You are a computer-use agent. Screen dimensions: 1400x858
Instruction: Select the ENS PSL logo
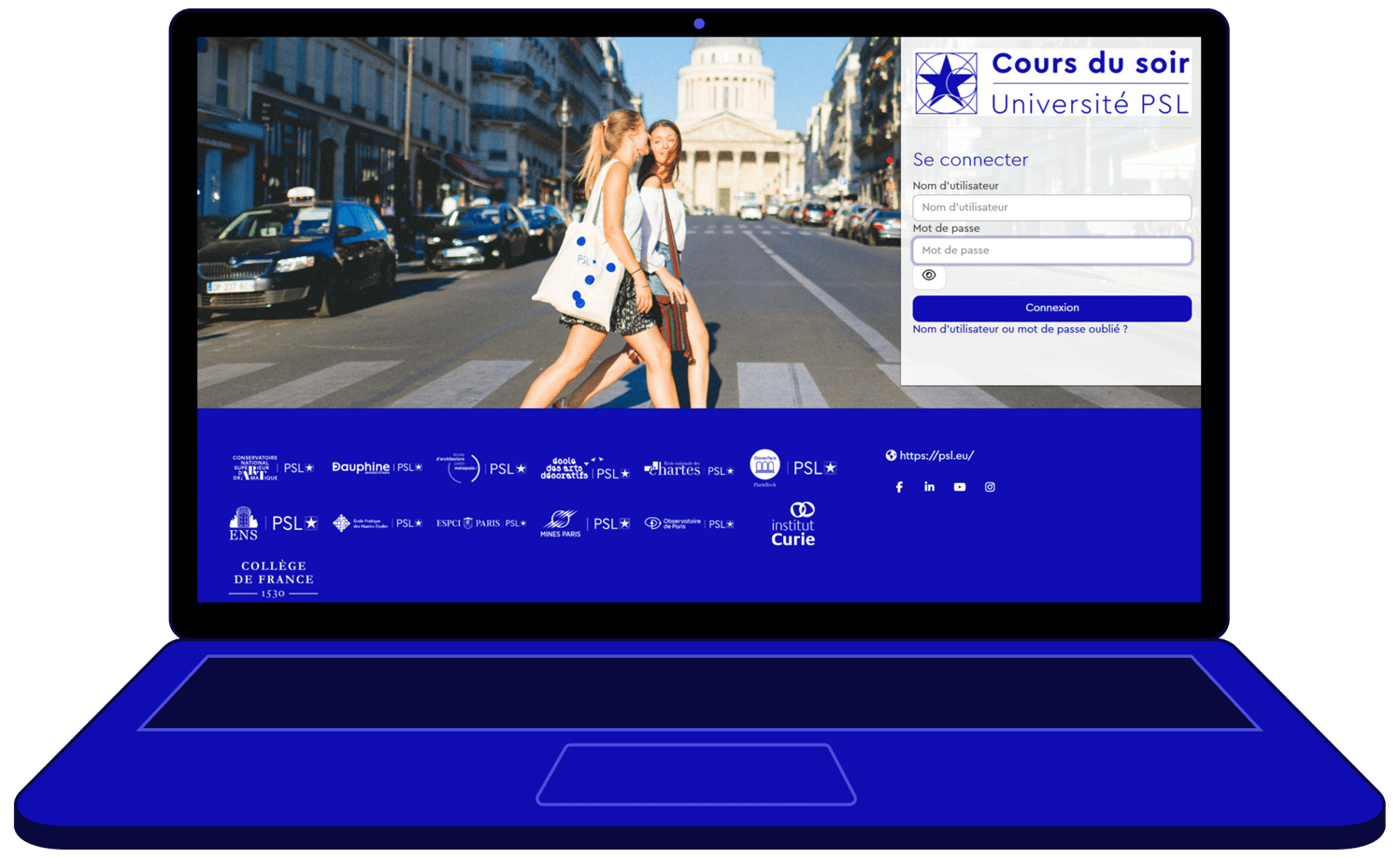coord(271,522)
